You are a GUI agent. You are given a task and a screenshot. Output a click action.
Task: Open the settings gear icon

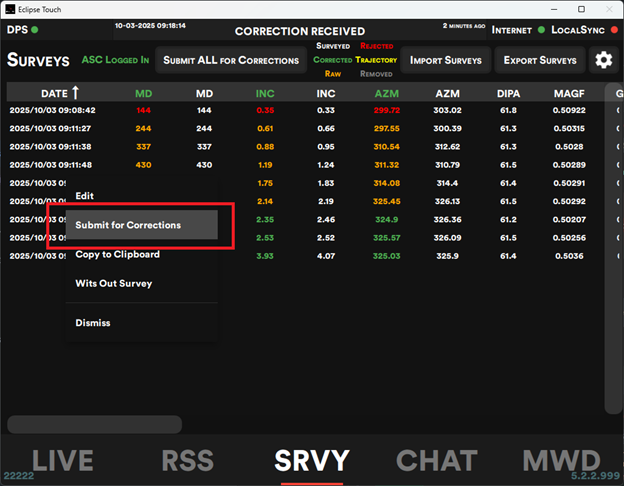(x=603, y=60)
